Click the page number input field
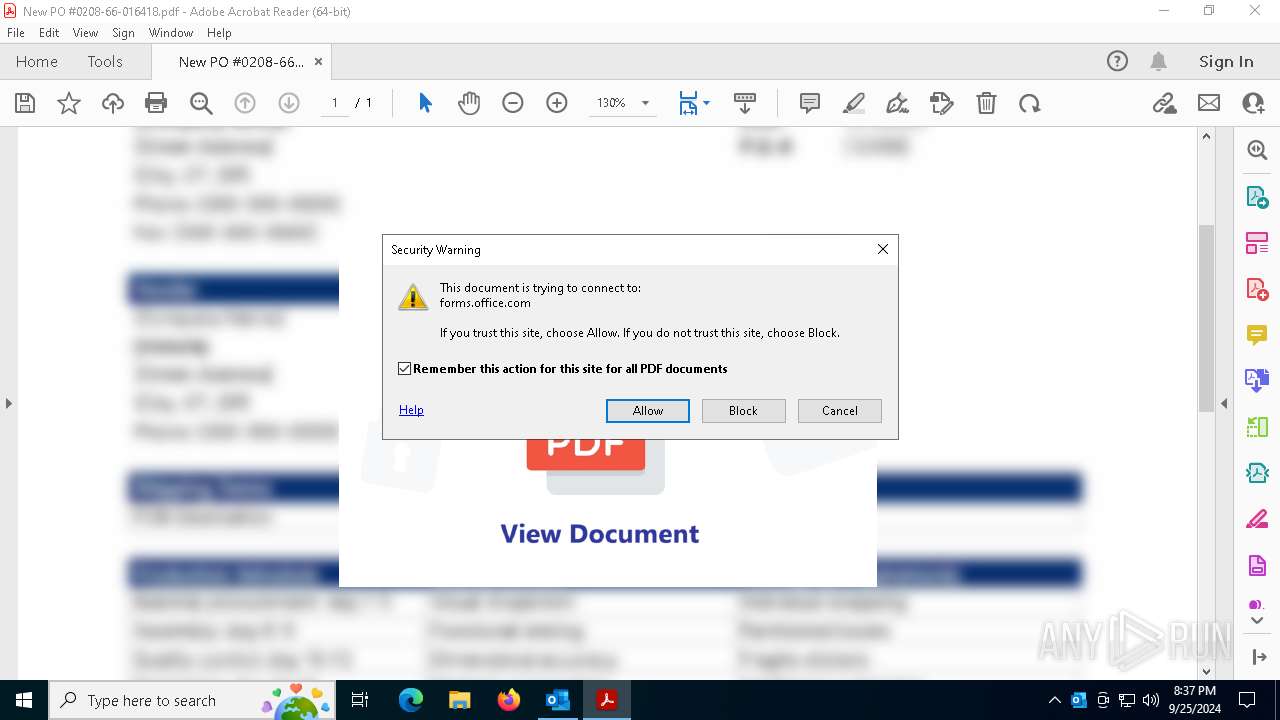This screenshot has height=720, width=1280. (334, 103)
